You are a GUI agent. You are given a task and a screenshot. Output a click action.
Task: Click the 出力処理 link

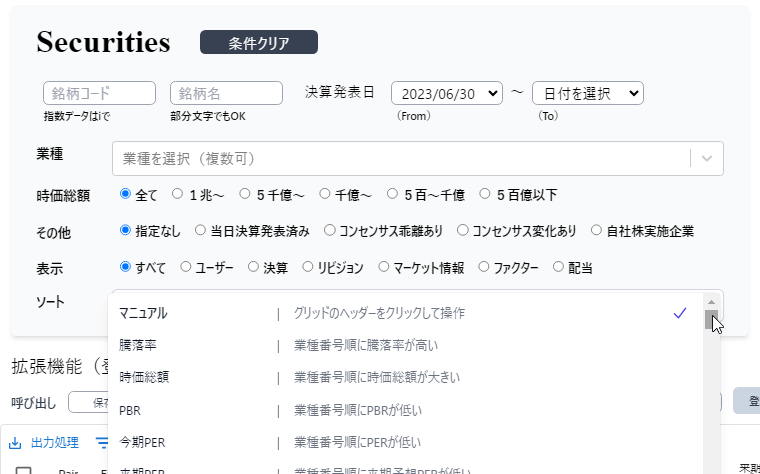[x=54, y=442]
